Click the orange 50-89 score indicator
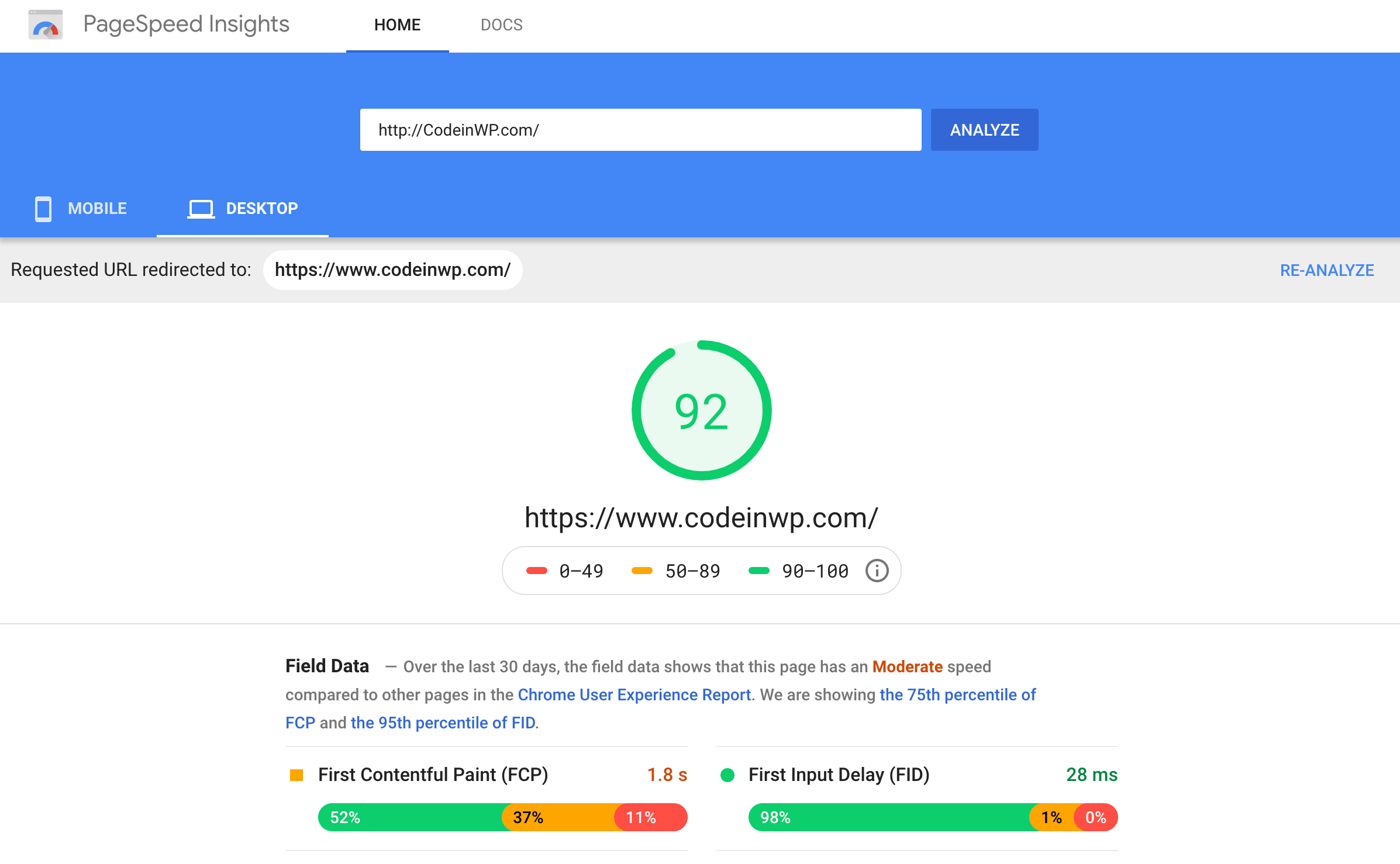This screenshot has width=1400, height=864. [x=642, y=571]
